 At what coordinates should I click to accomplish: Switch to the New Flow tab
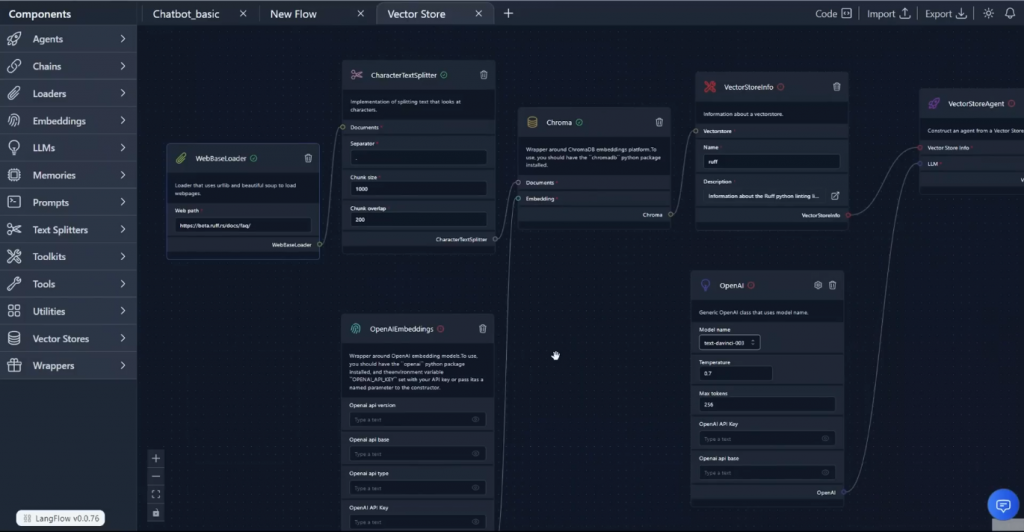[293, 14]
